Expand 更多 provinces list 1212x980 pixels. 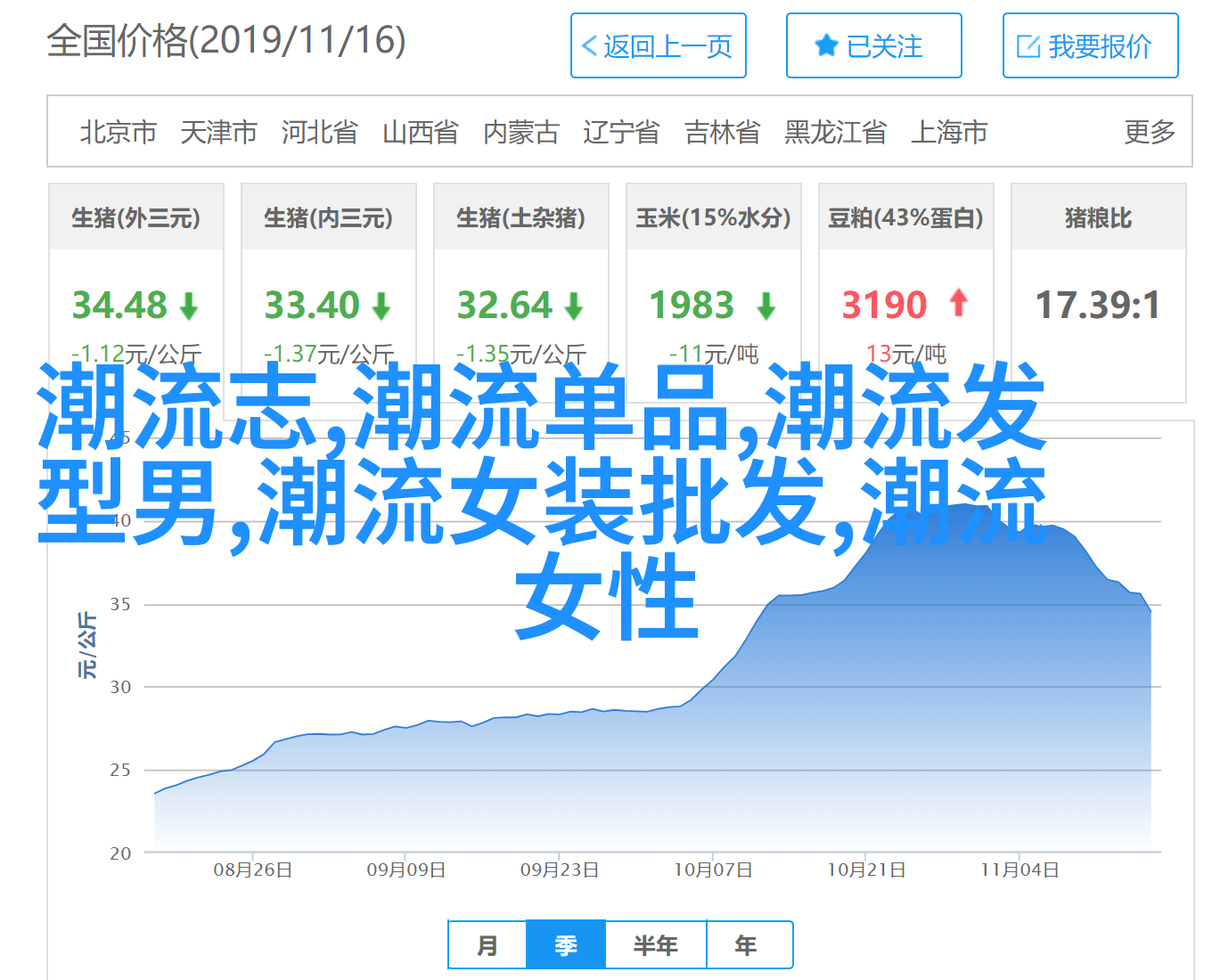(1149, 132)
